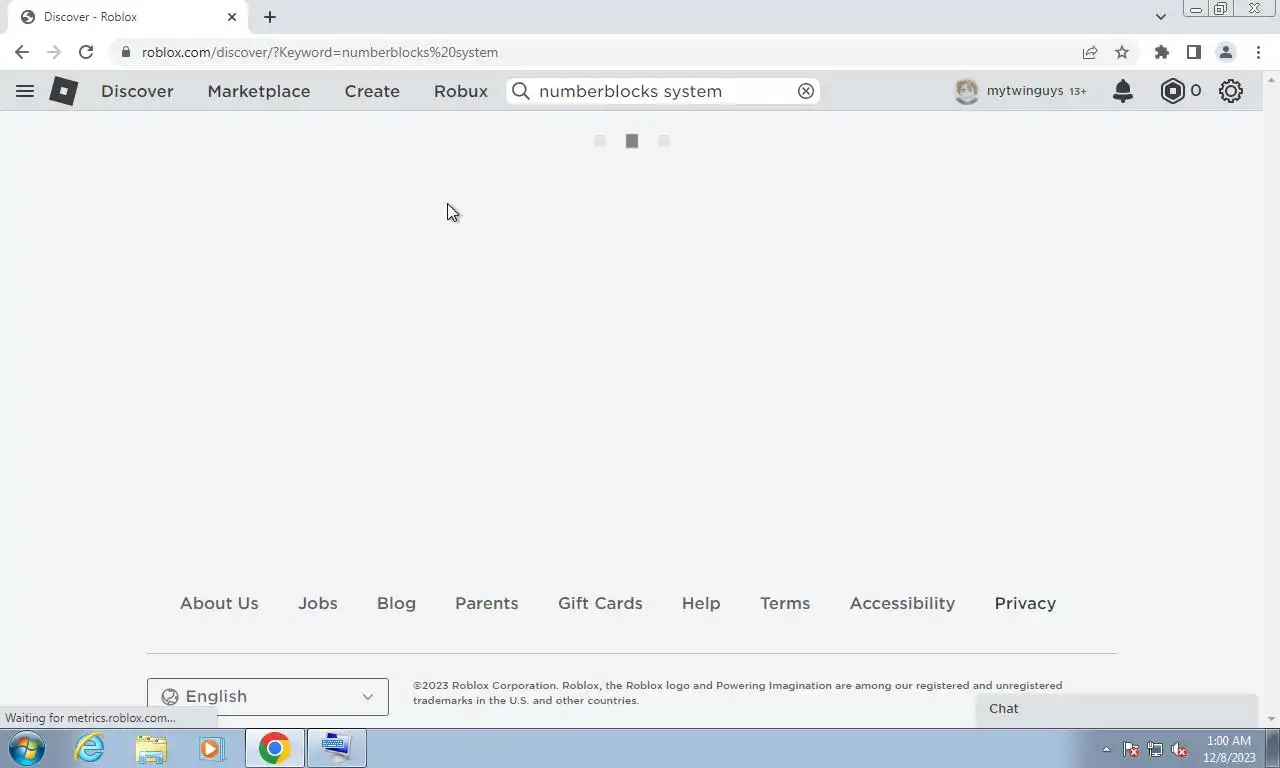Go to the Create page
The image size is (1280, 768).
tap(372, 91)
